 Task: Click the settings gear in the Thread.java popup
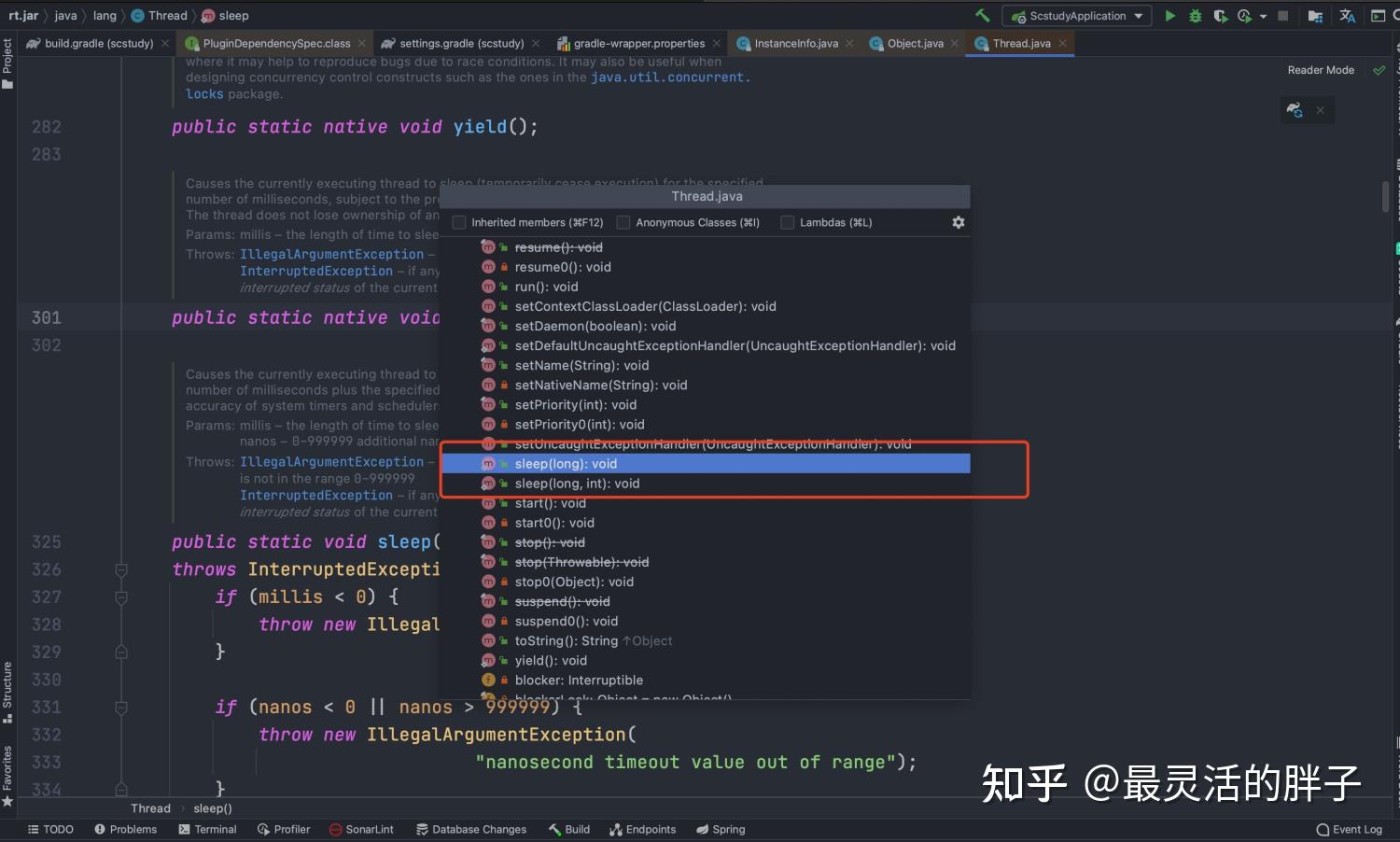[x=958, y=222]
